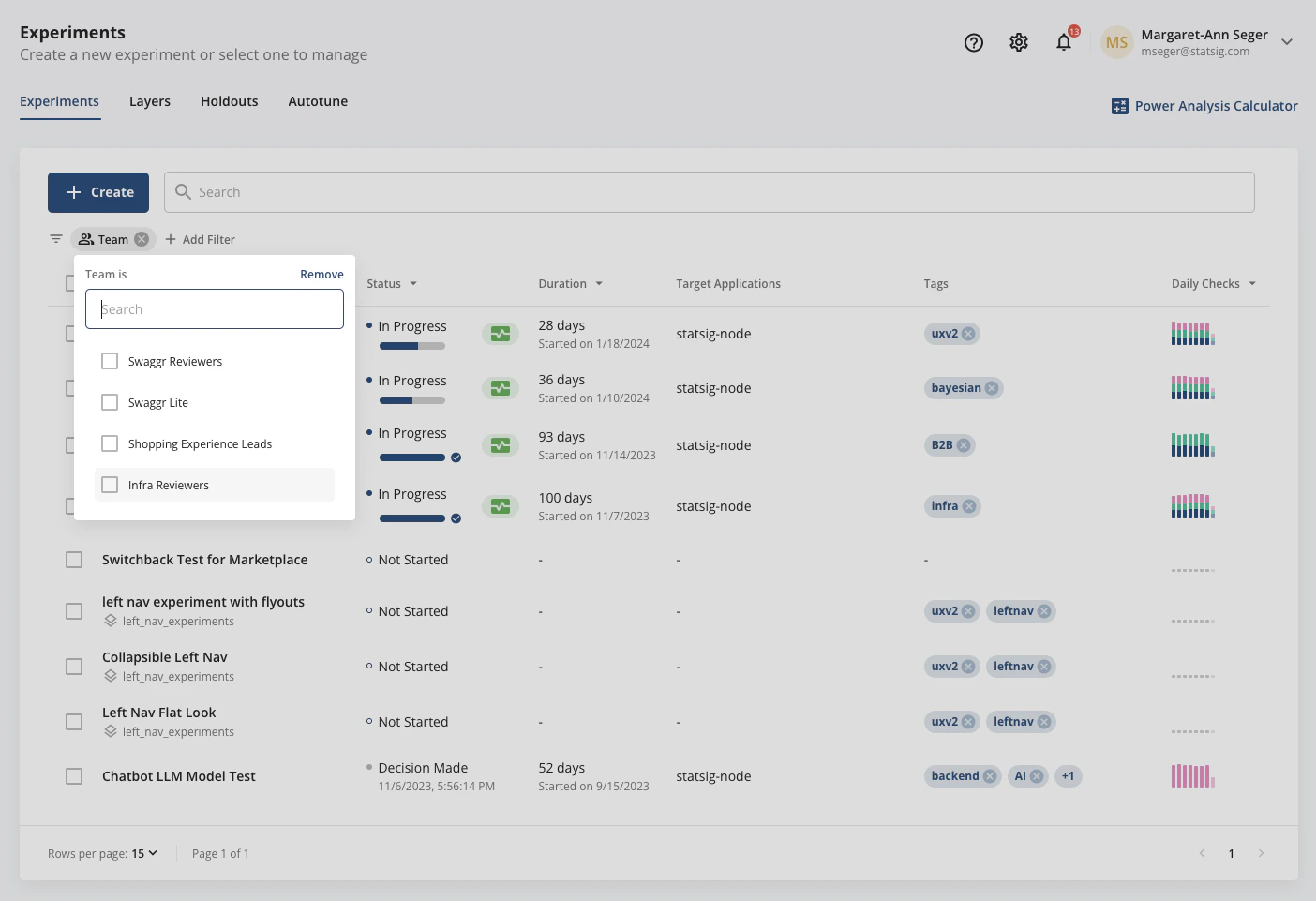
Task: Click the Daily Checks bar chart for Chatbot LLM Model Test
Action: point(1192,775)
